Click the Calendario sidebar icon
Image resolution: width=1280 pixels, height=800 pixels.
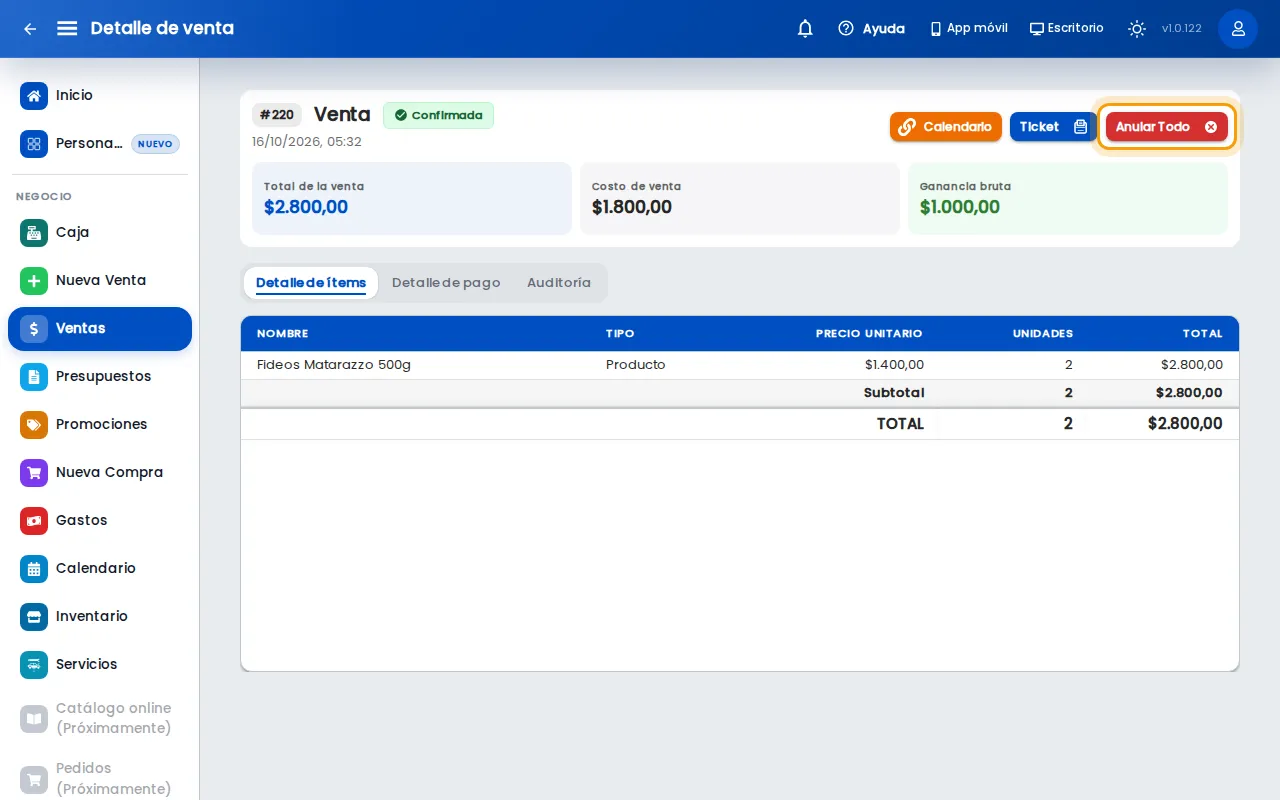[34, 569]
